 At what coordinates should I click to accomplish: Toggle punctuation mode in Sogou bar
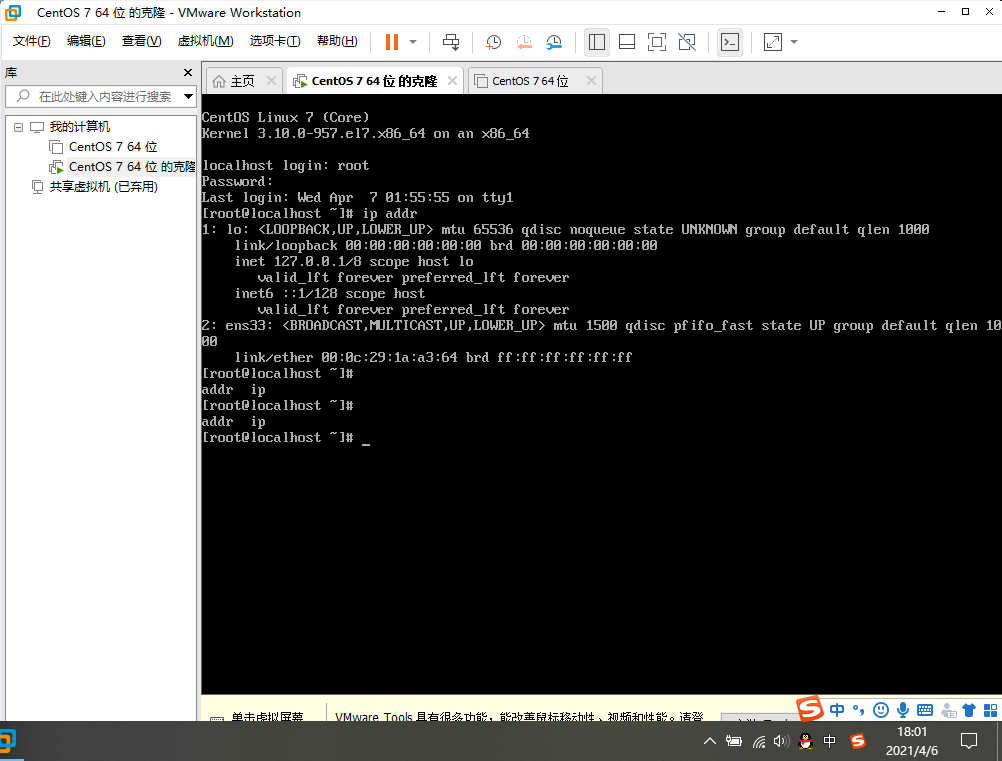[858, 710]
